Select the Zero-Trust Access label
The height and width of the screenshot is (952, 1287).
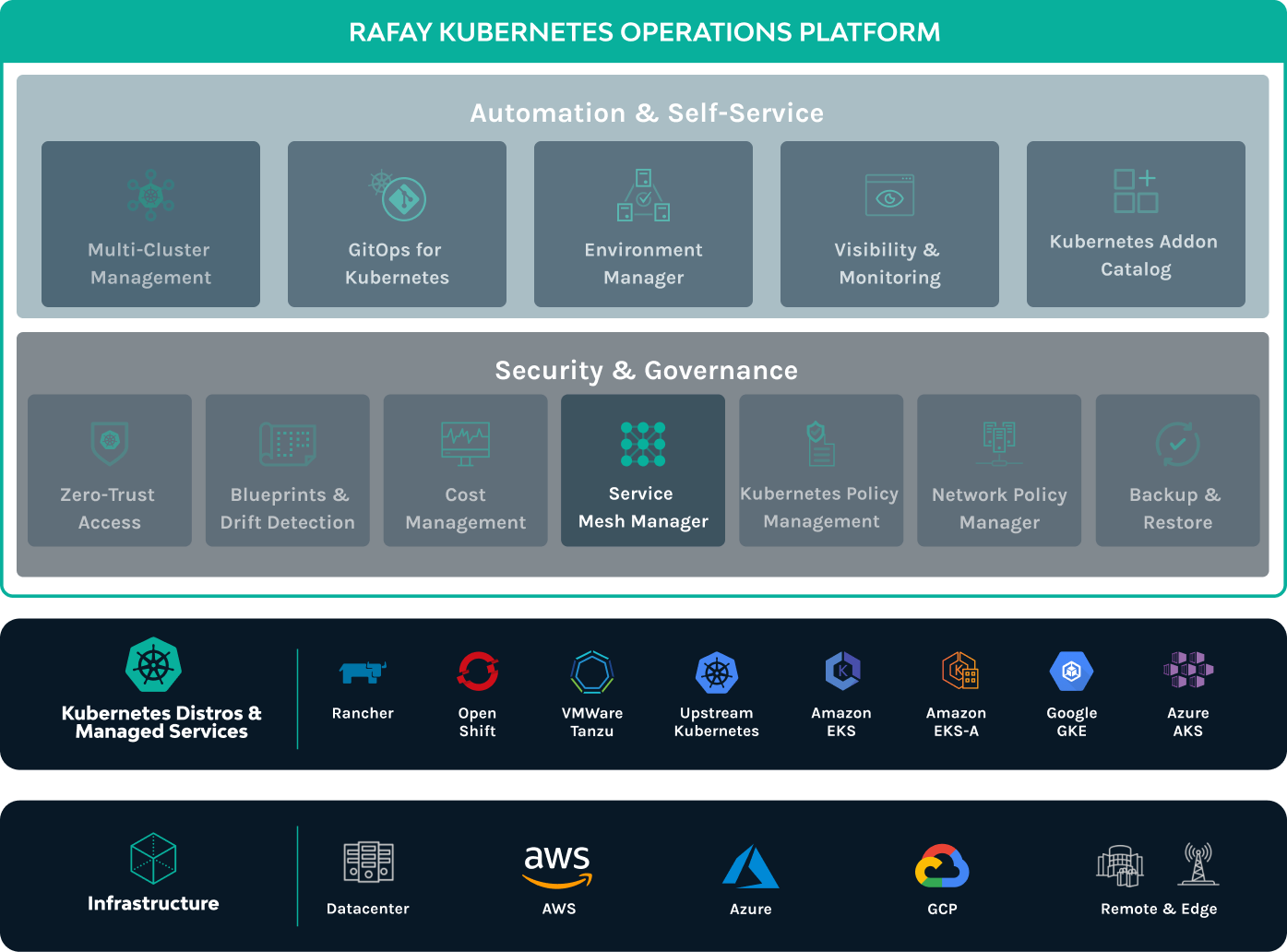tap(109, 508)
